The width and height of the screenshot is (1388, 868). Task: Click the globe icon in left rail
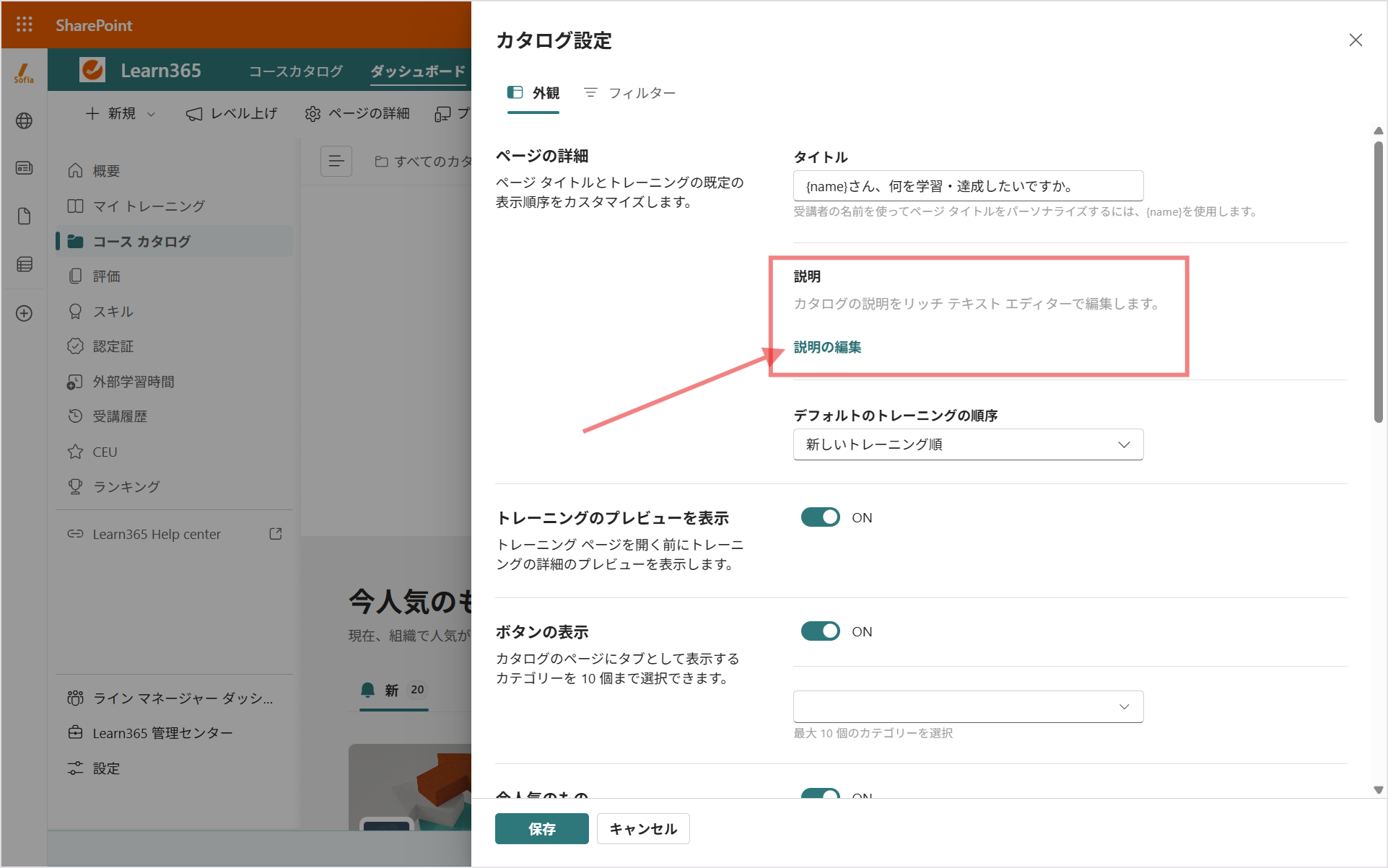point(25,120)
